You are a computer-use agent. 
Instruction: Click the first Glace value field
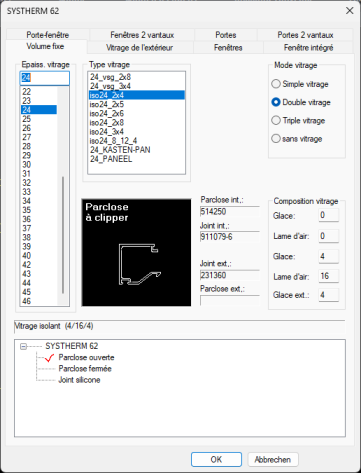pyautogui.click(x=328, y=215)
